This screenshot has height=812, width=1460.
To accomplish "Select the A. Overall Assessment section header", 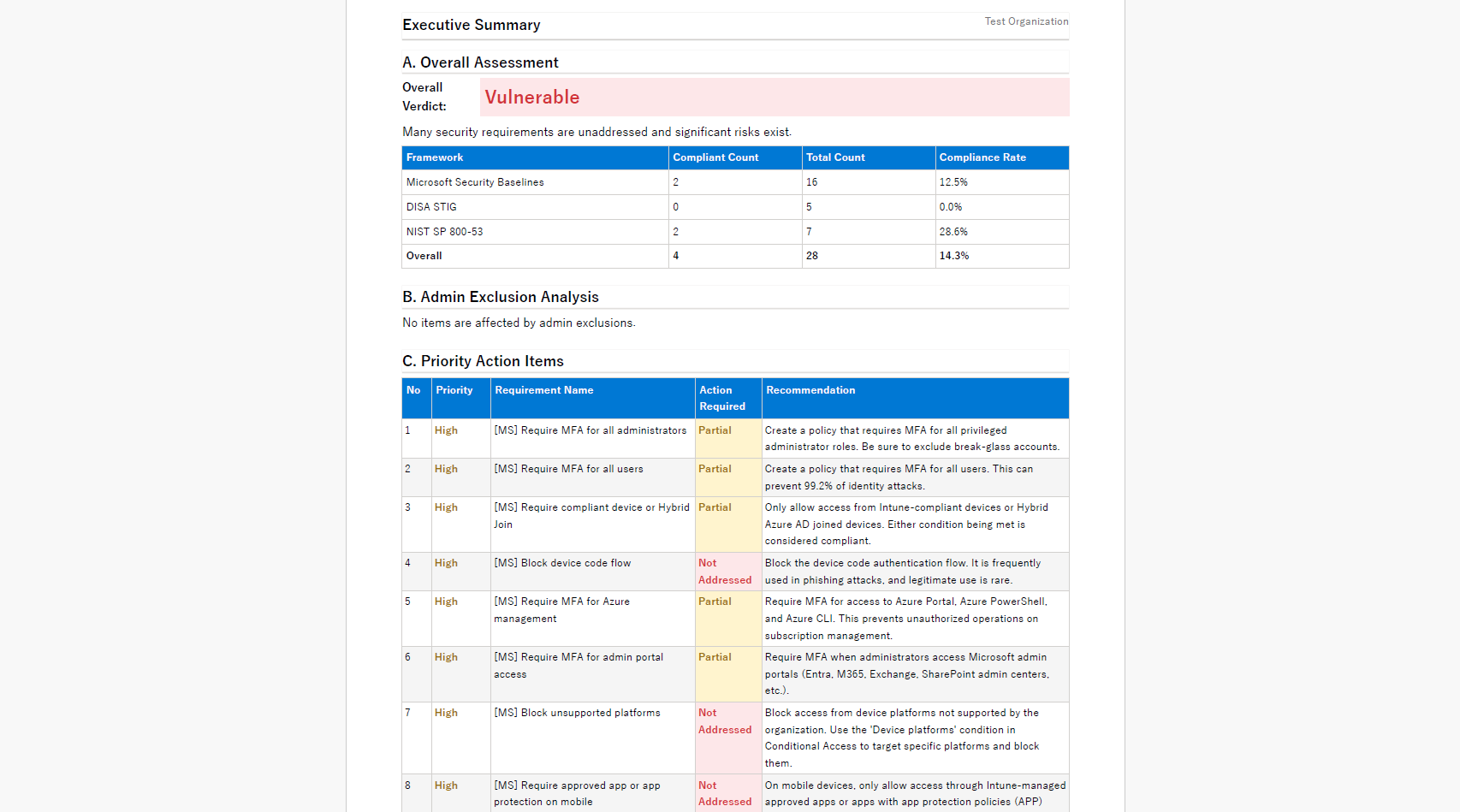I will click(x=479, y=62).
